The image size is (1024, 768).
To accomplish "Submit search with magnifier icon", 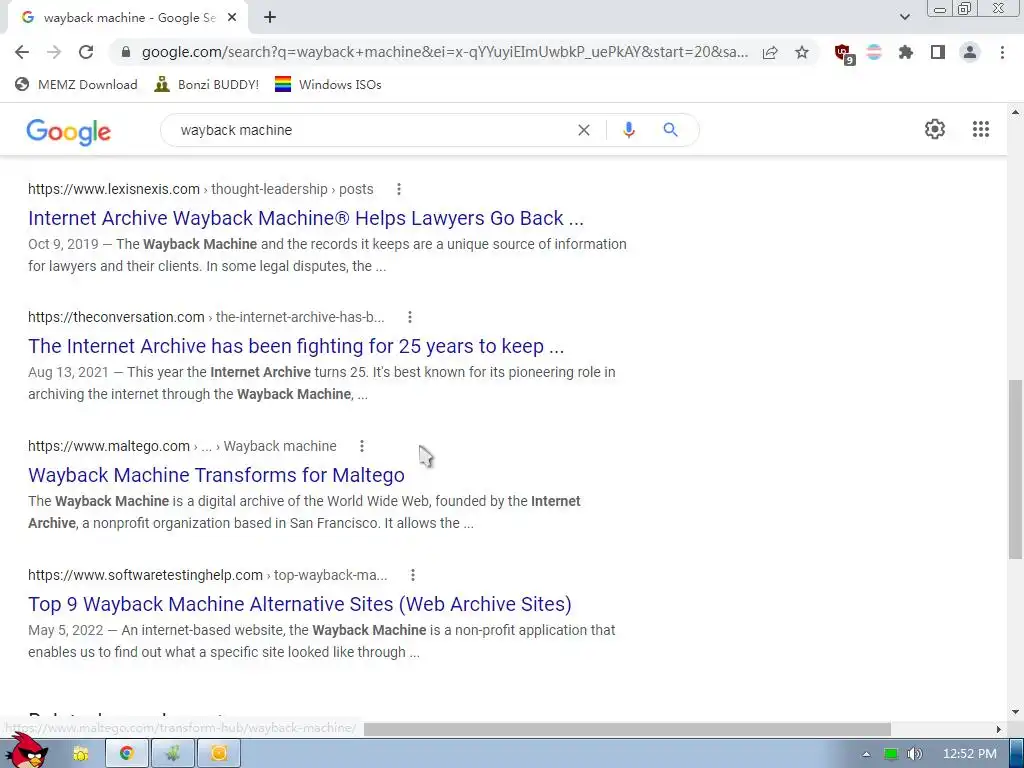I will [670, 130].
